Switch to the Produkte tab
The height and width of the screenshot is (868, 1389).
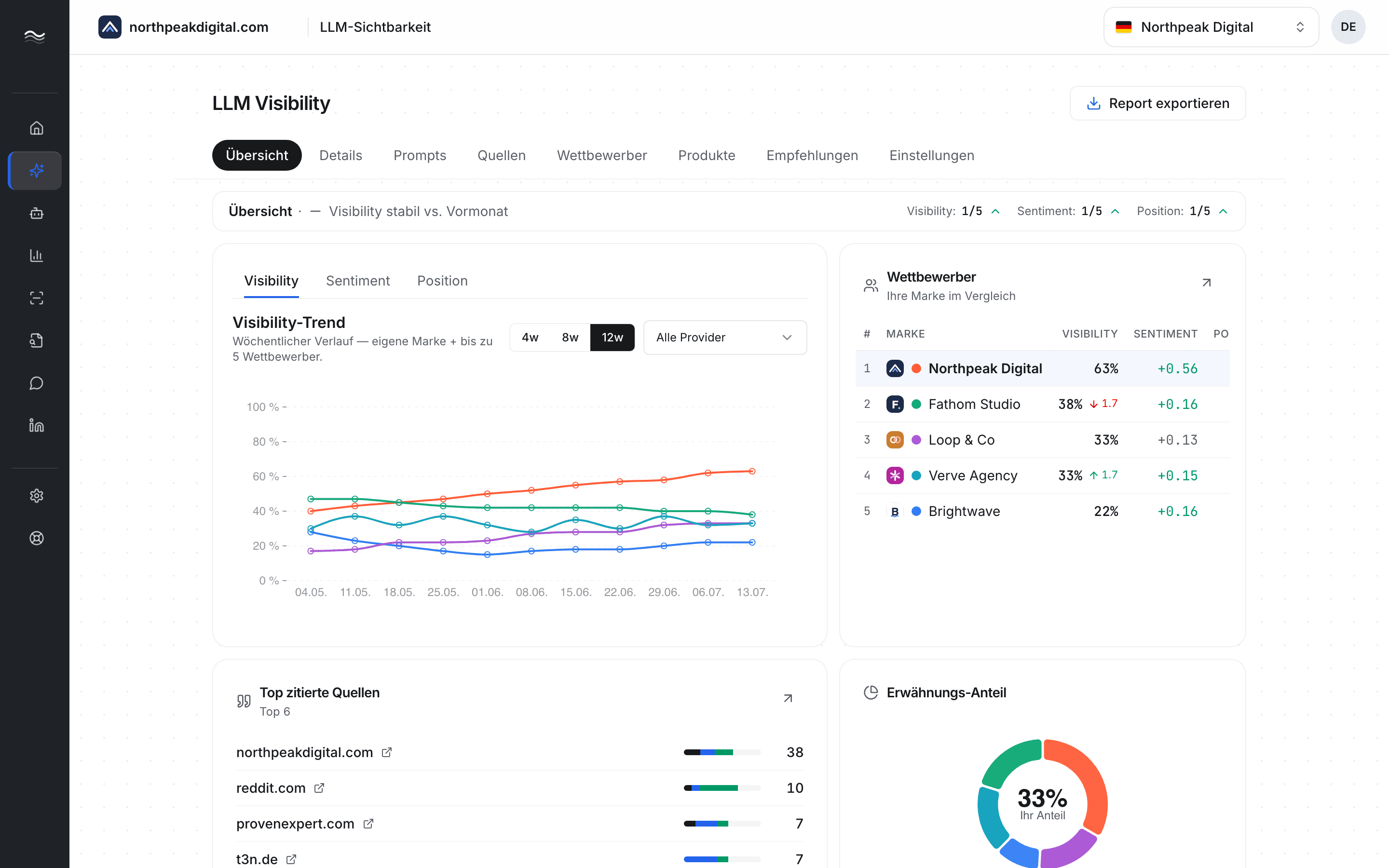coord(707,155)
